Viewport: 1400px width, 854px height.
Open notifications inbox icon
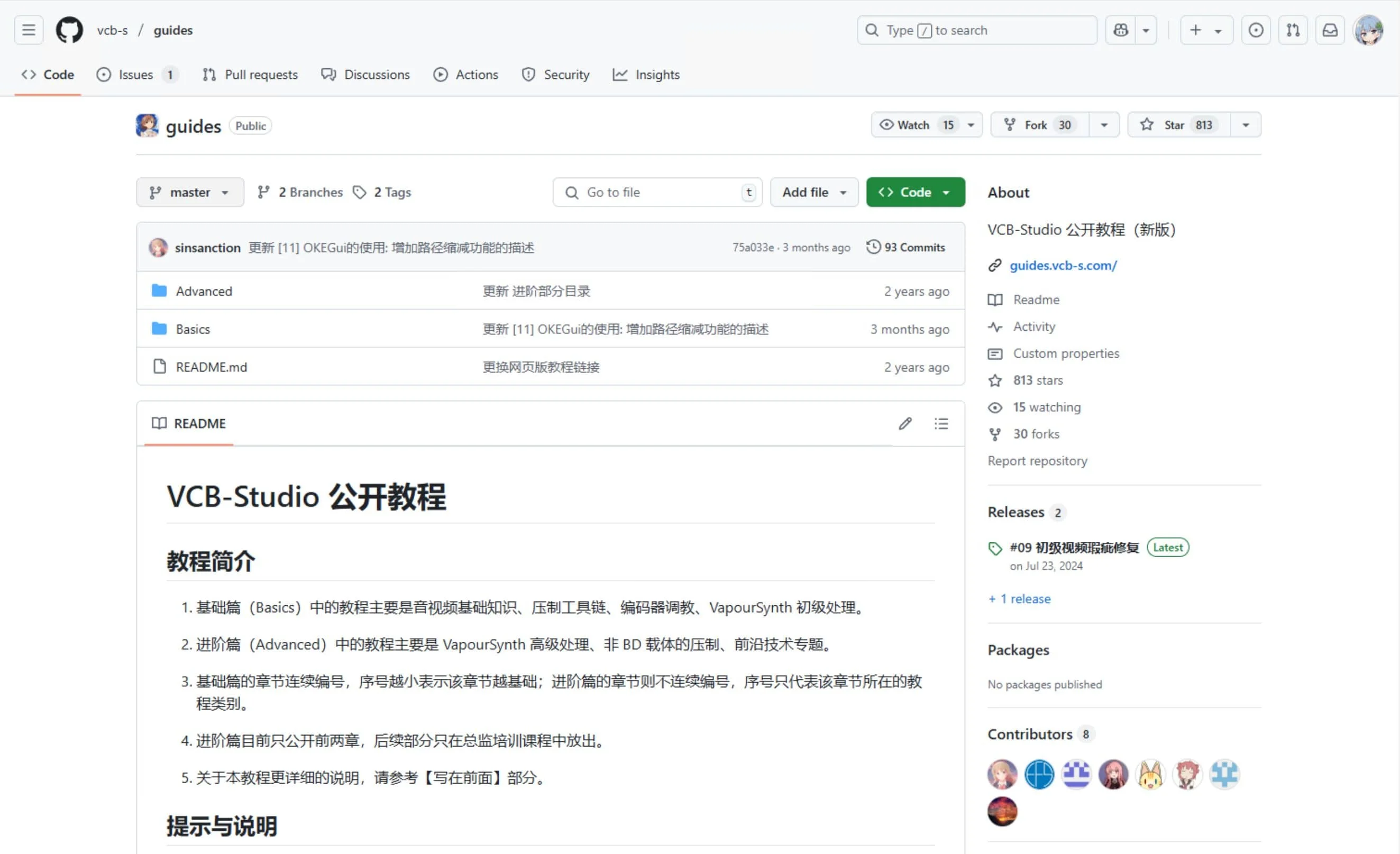click(x=1330, y=30)
